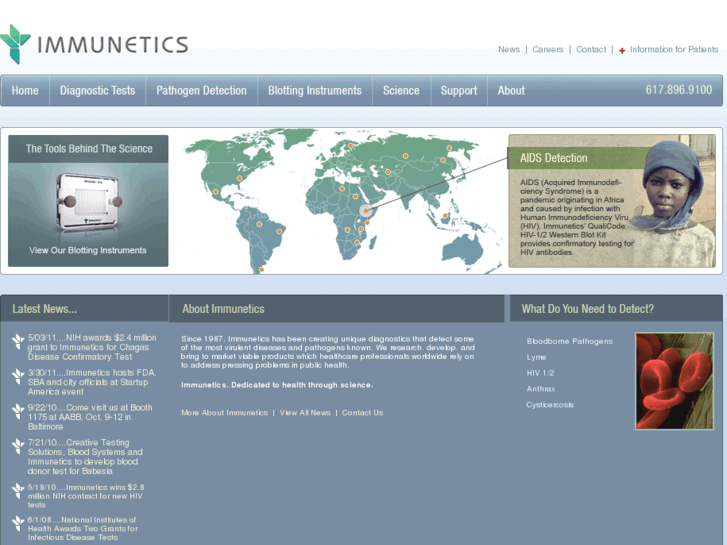
Task: Click View Our Blotting Instruments link
Action: coord(88,250)
